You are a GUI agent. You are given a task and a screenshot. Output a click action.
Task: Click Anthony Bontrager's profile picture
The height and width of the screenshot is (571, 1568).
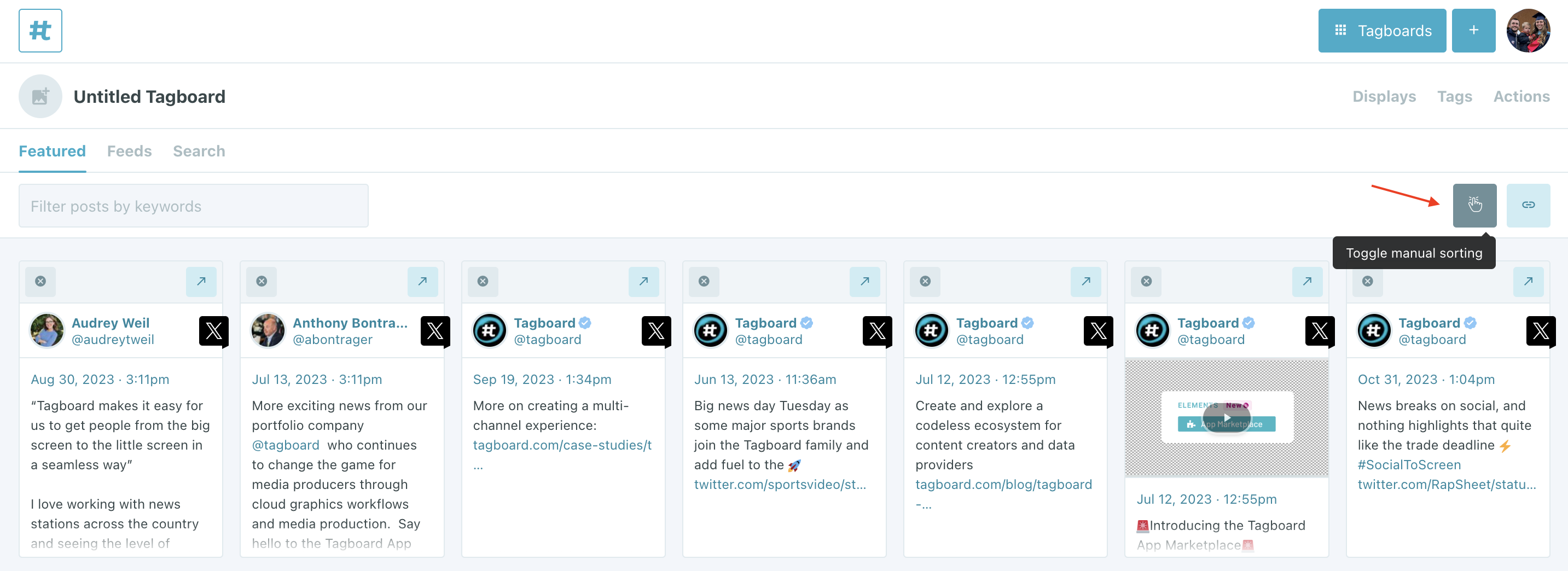point(268,330)
